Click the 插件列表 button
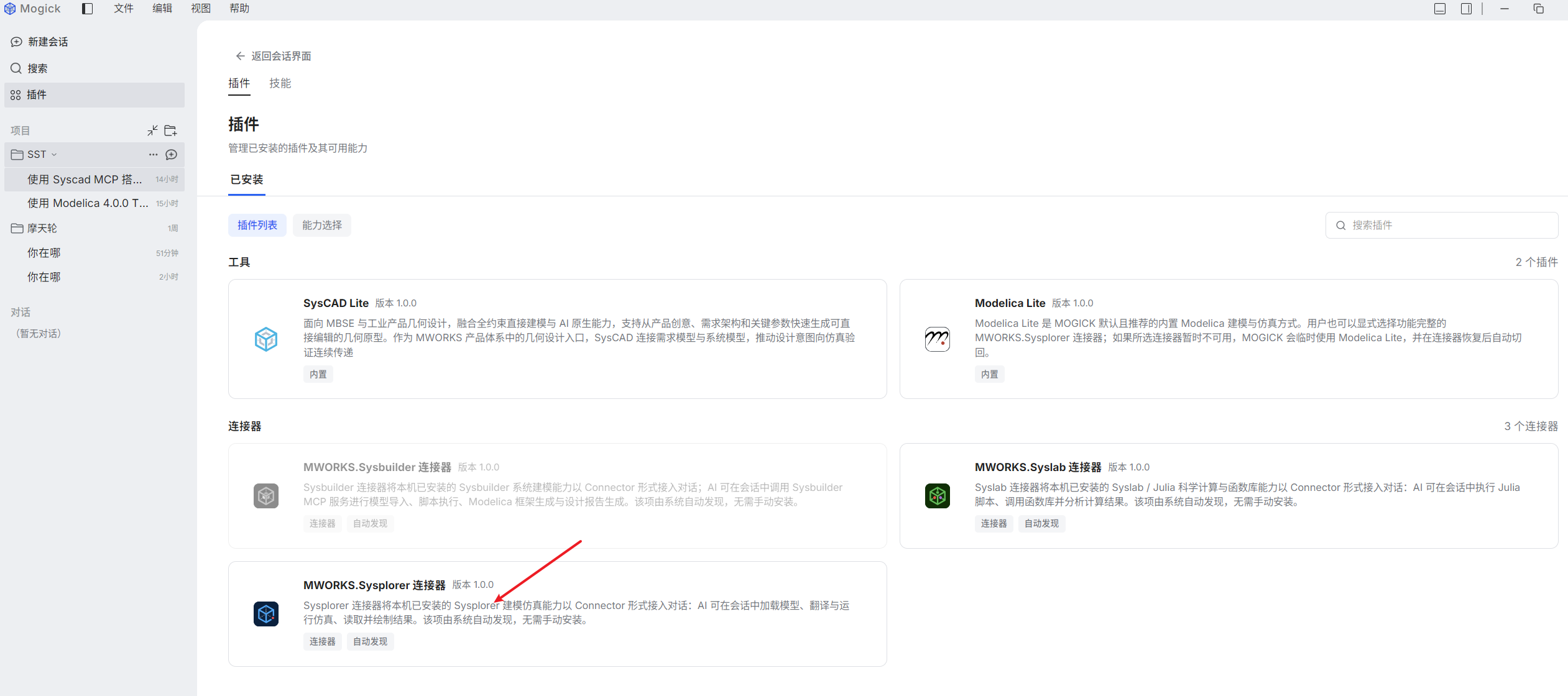 [x=257, y=225]
